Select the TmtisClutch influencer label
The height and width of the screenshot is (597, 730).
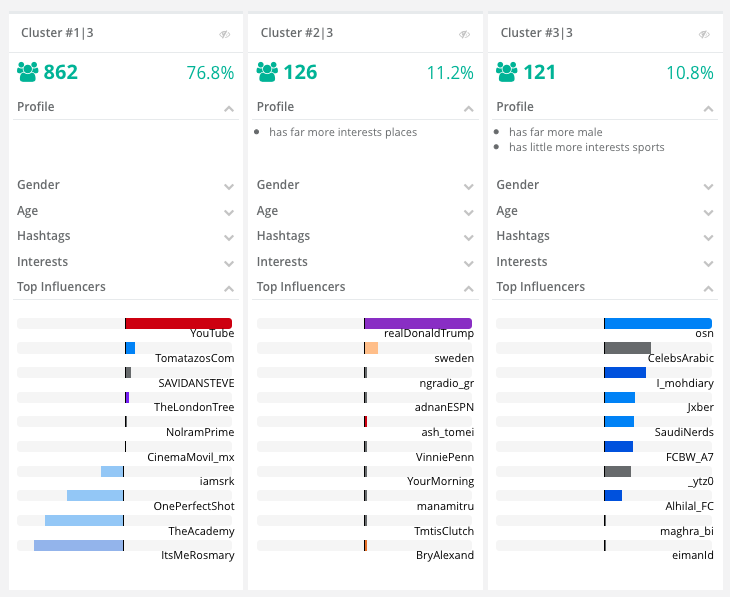444,531
